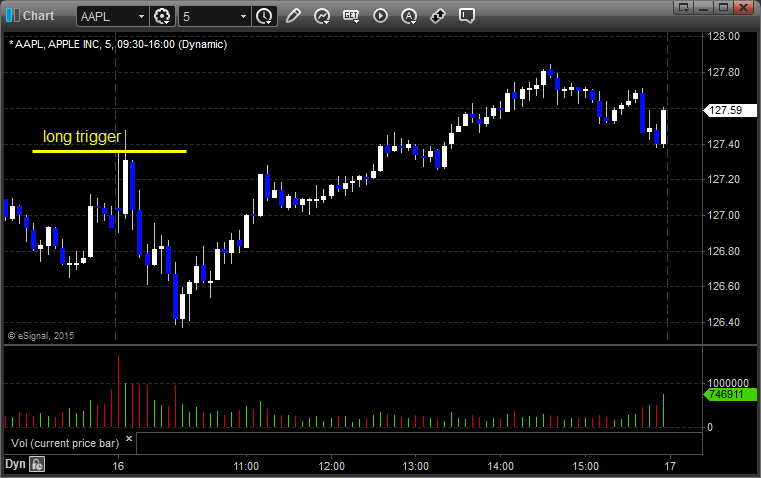Minimize the chart window
This screenshot has height=478, width=761.
(x=704, y=7)
